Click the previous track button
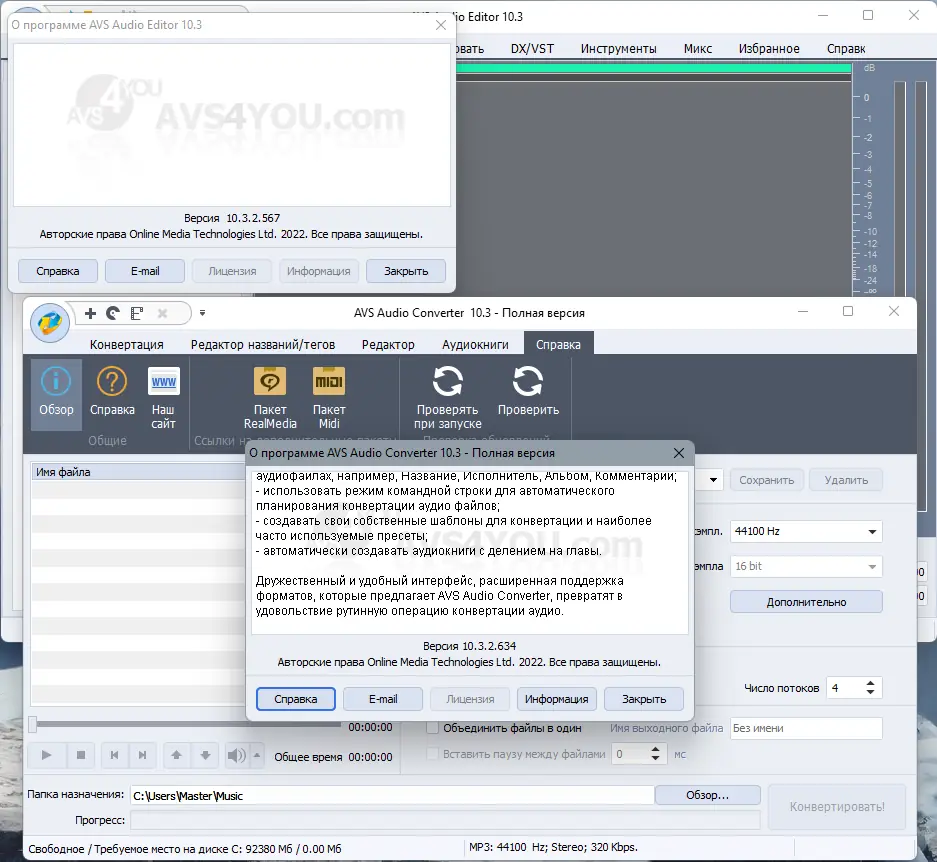The image size is (937, 862). pos(114,755)
